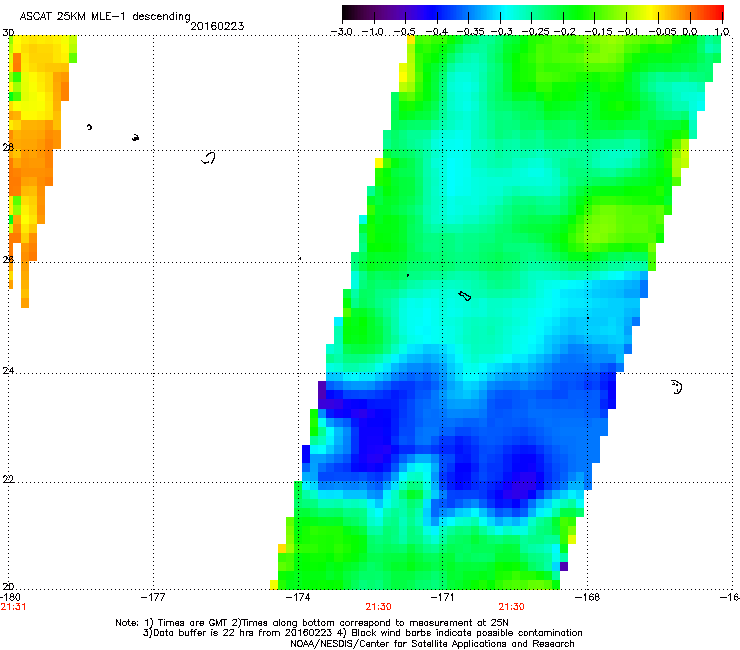Click the island outline inside the swath near 25N
This screenshot has height=650, width=740.
(x=465, y=296)
